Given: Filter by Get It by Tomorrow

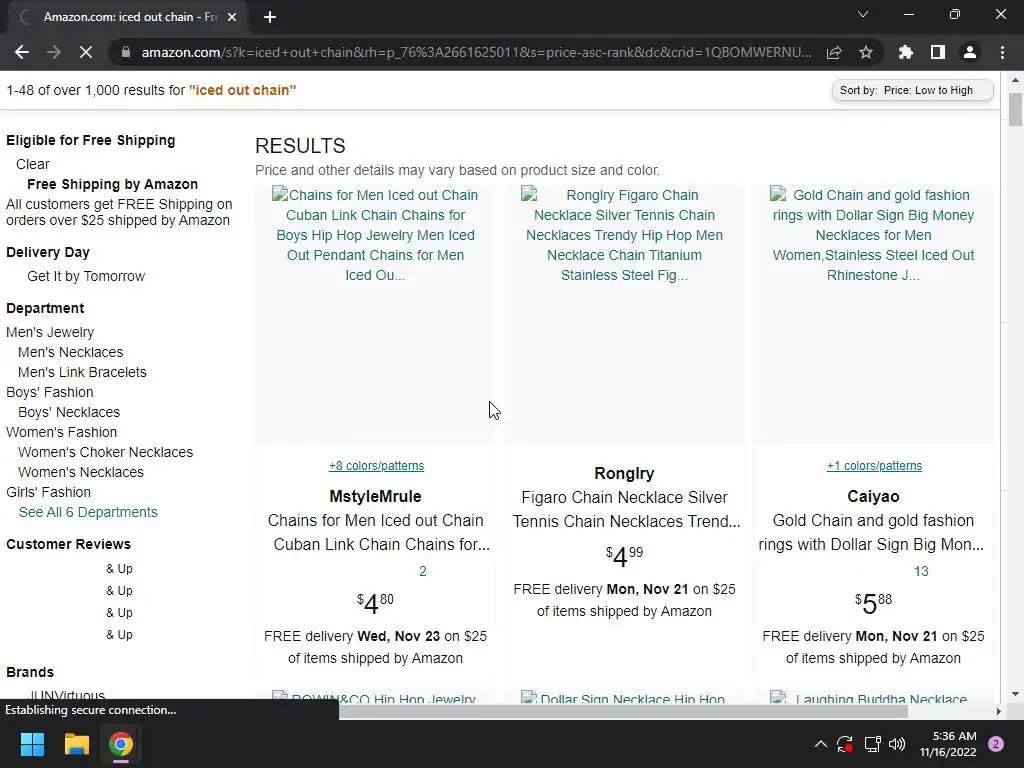Looking at the screenshot, I should (86, 276).
